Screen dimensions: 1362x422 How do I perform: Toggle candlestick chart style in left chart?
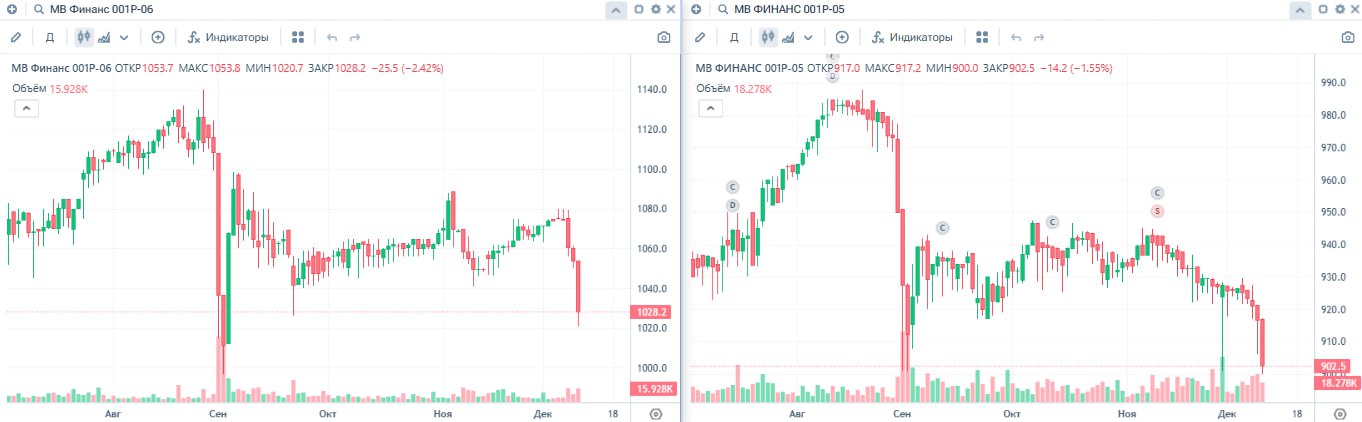(83, 37)
